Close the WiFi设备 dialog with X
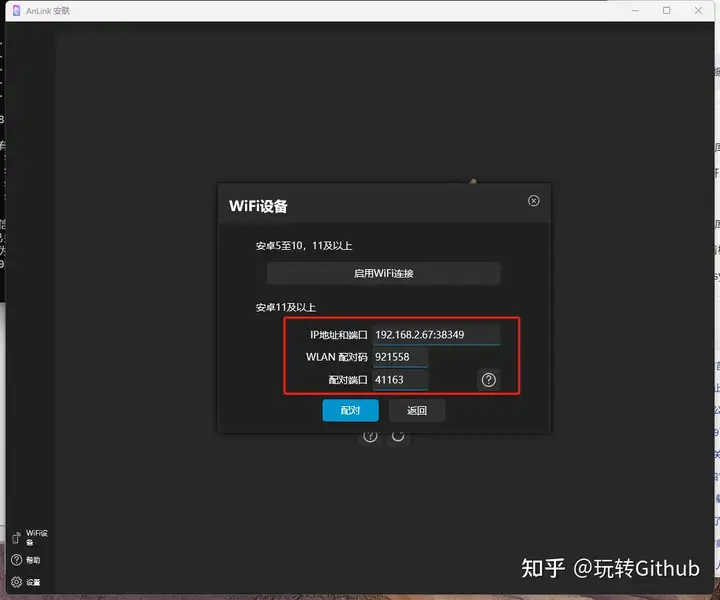The height and width of the screenshot is (600, 720). click(x=533, y=201)
